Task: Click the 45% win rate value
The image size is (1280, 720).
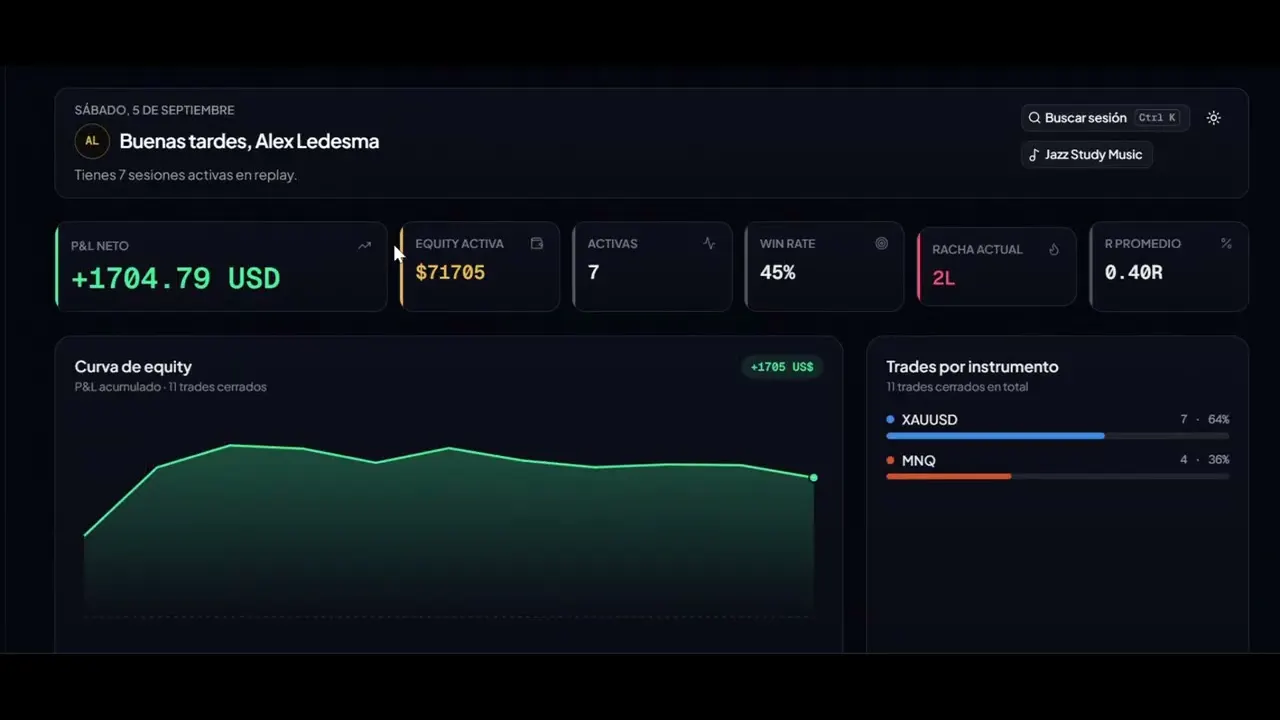Action: [x=777, y=272]
